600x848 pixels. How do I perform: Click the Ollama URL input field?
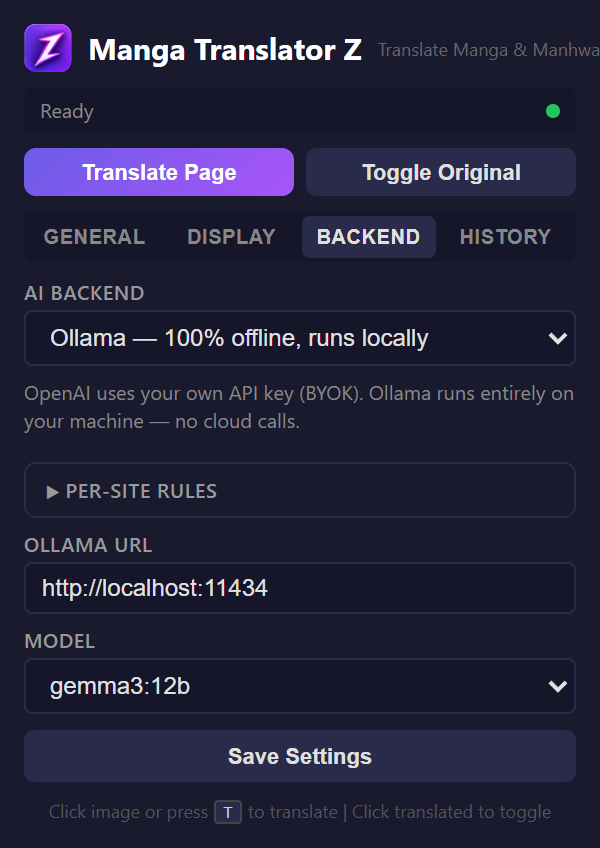(300, 588)
